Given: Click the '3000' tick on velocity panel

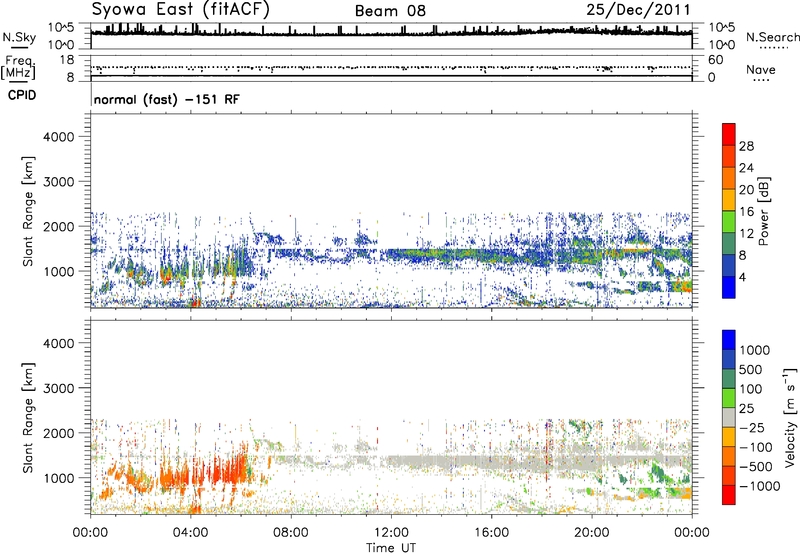Looking at the screenshot, I should (x=59, y=388).
